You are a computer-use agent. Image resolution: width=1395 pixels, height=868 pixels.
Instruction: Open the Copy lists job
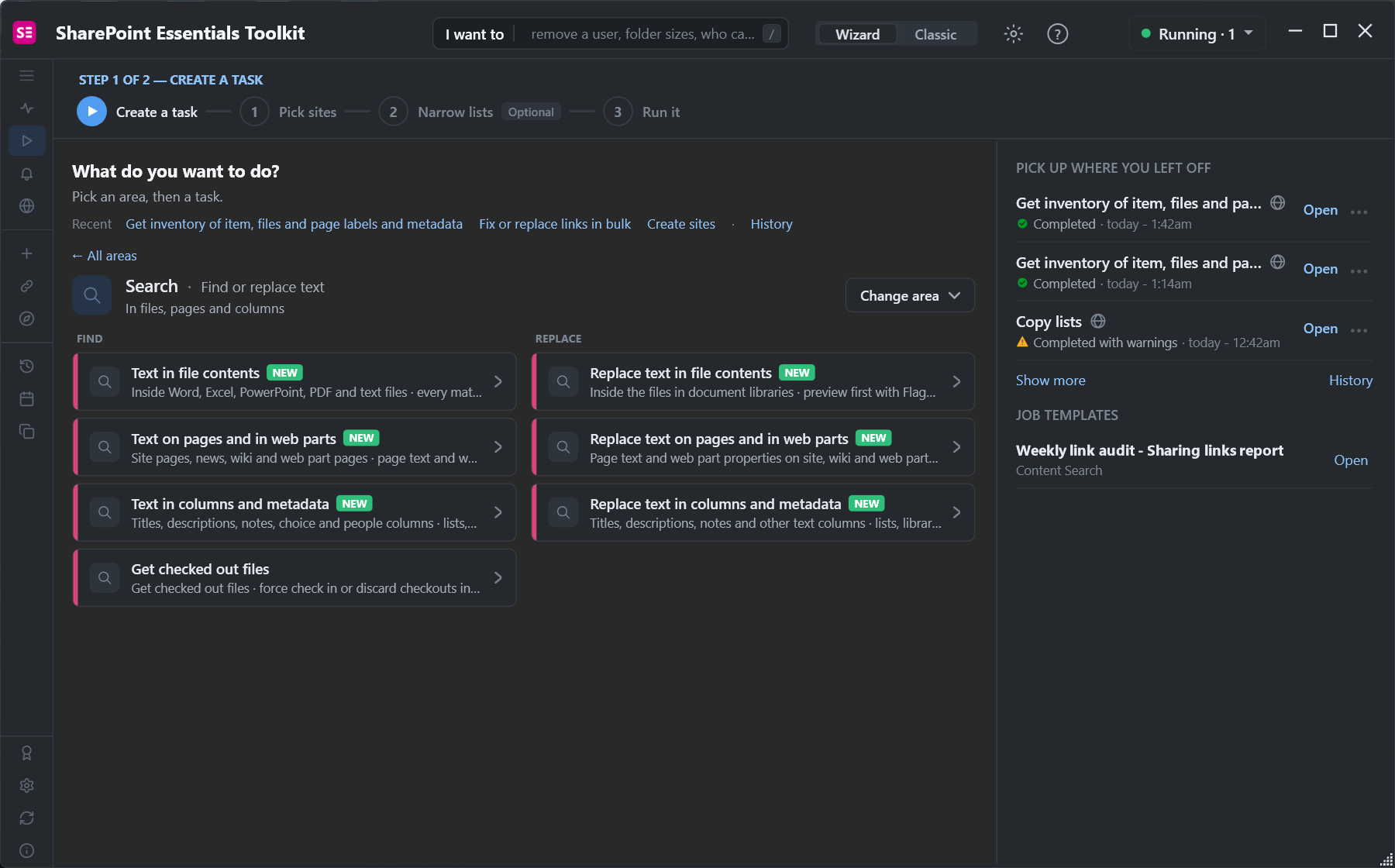tap(1320, 329)
